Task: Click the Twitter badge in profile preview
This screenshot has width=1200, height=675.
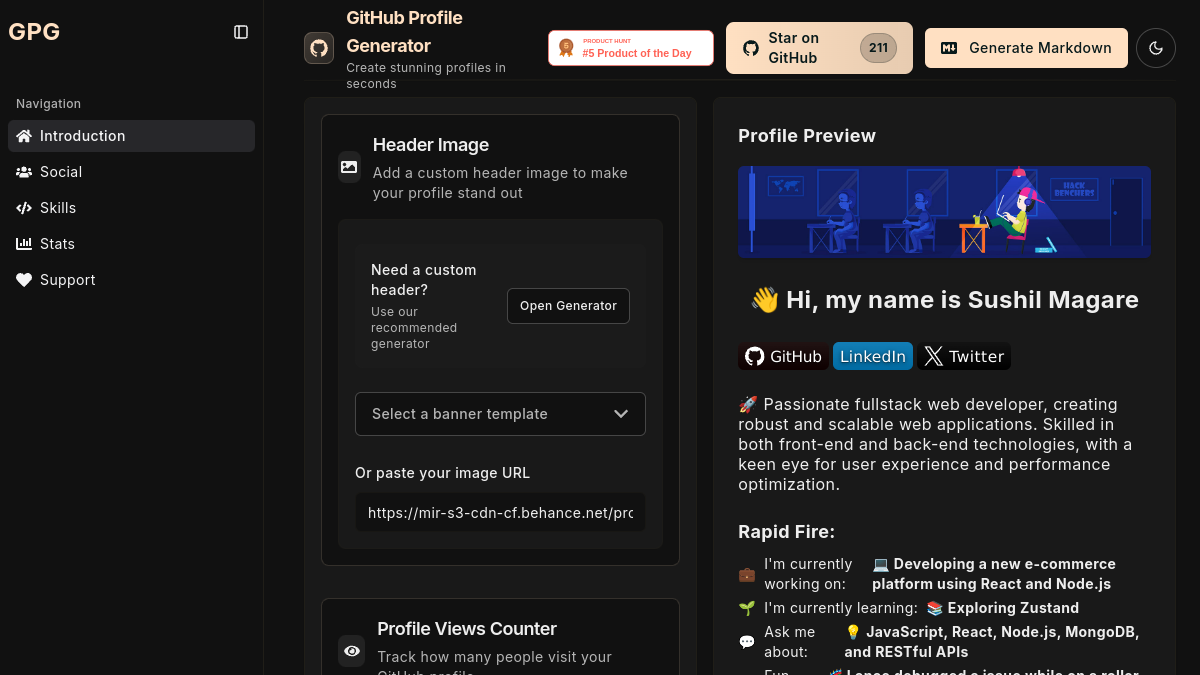Action: [x=964, y=357]
